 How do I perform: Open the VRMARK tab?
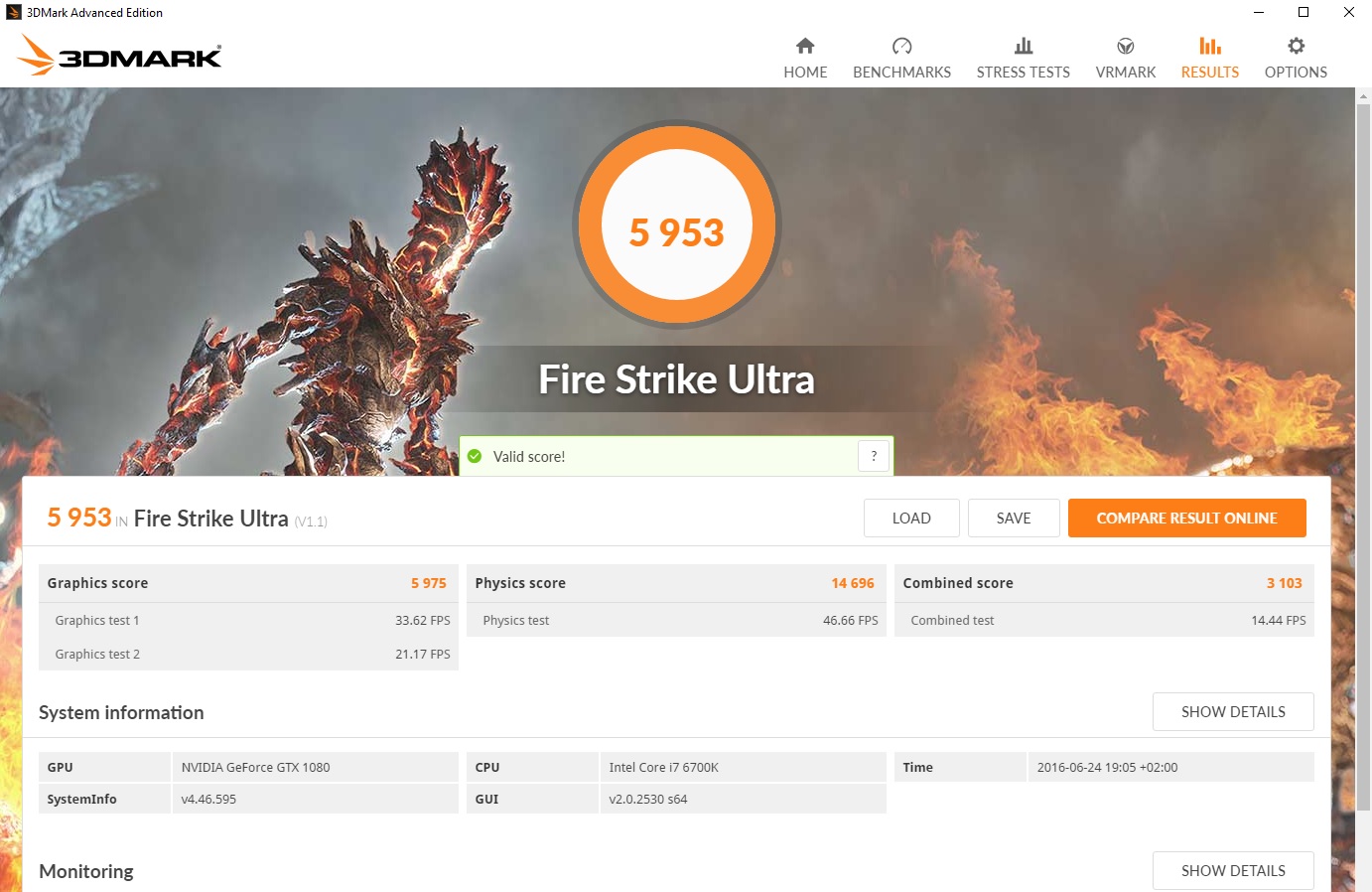pos(1126,58)
